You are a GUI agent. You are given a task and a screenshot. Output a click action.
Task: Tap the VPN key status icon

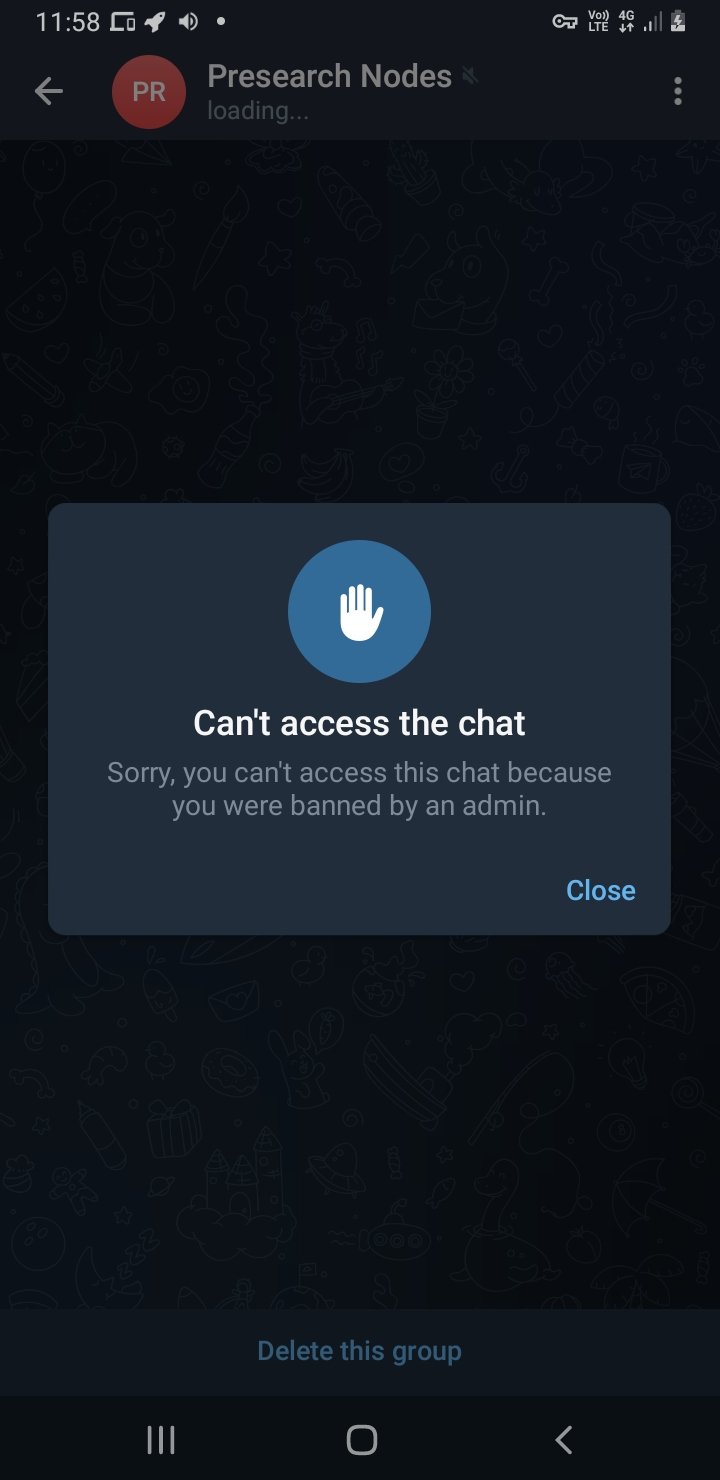[x=565, y=22]
